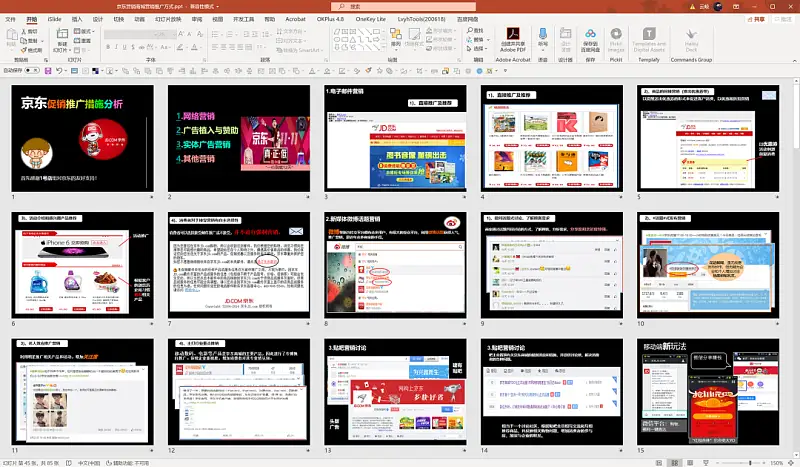
Task: Toggle the AutoSave (自动保存) switch
Action: click(32, 70)
